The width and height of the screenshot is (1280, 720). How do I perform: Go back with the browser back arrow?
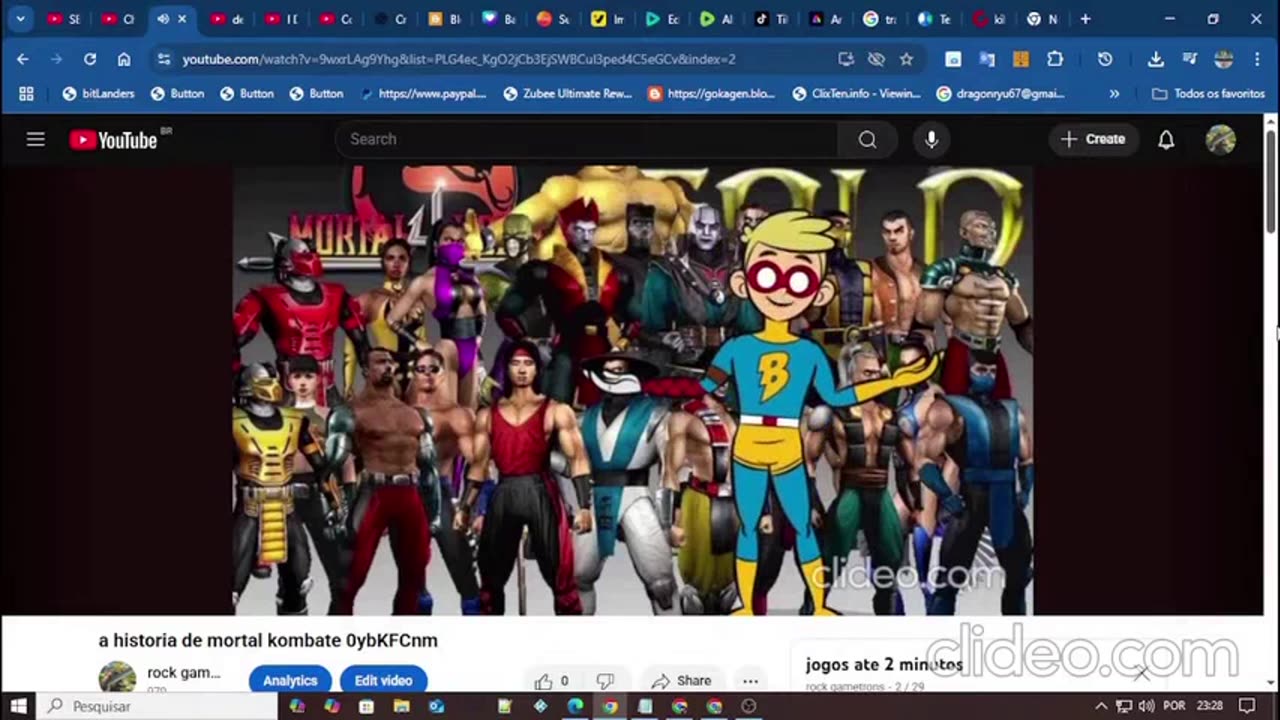pos(22,59)
